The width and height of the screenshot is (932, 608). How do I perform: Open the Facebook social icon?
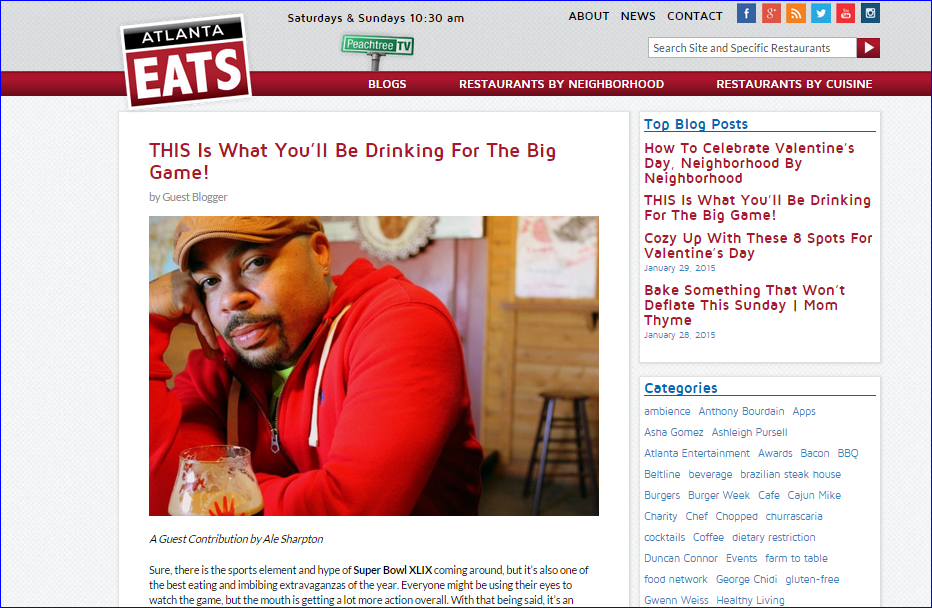click(x=747, y=13)
